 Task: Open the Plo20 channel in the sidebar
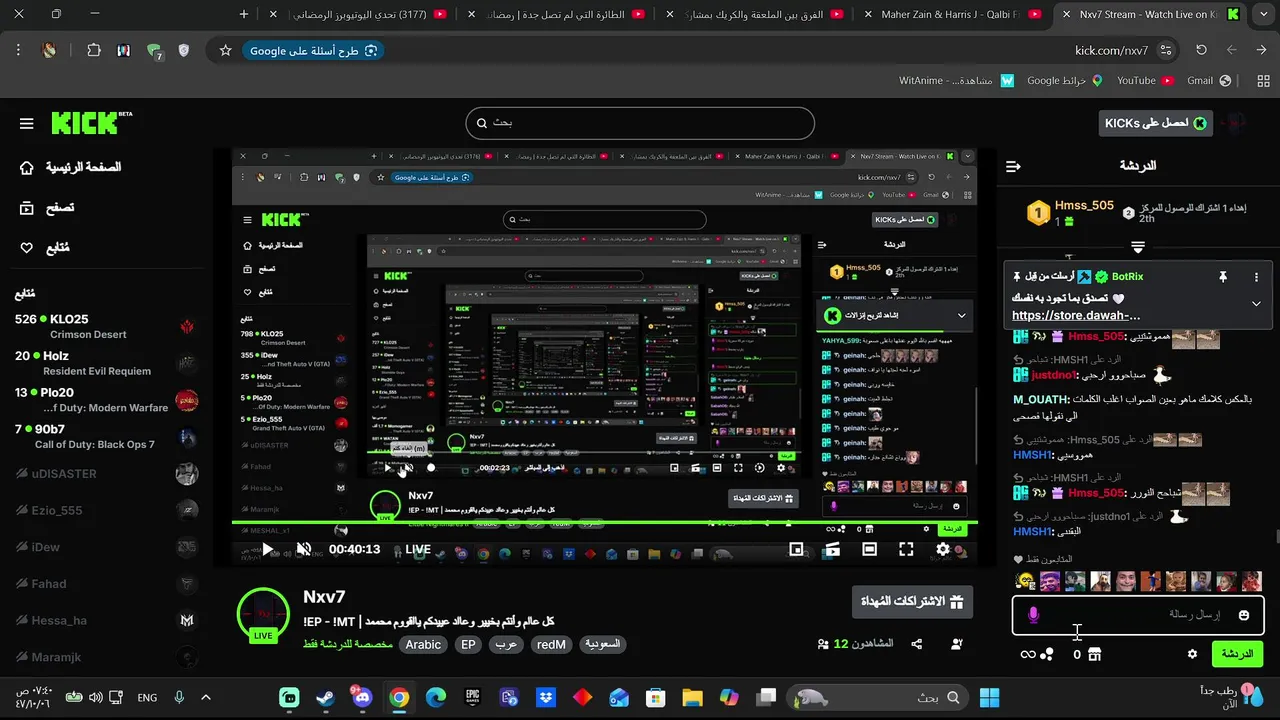click(105, 400)
